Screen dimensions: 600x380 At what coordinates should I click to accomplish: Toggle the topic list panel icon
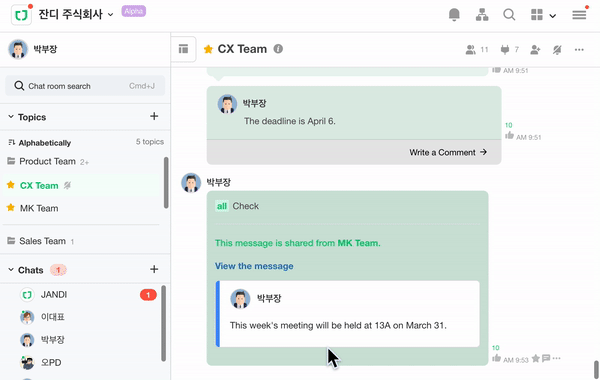tap(183, 49)
